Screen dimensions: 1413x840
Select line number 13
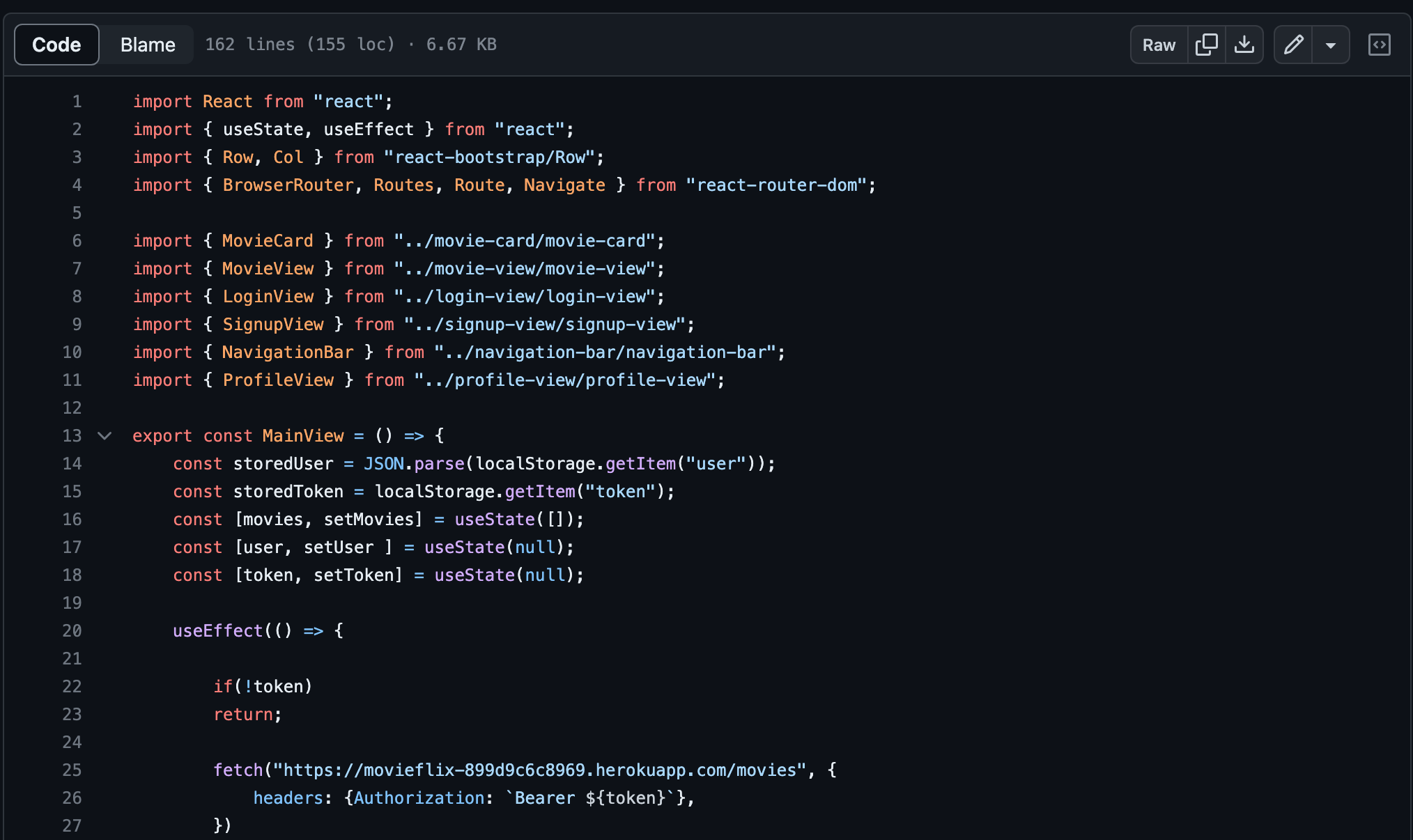72,436
